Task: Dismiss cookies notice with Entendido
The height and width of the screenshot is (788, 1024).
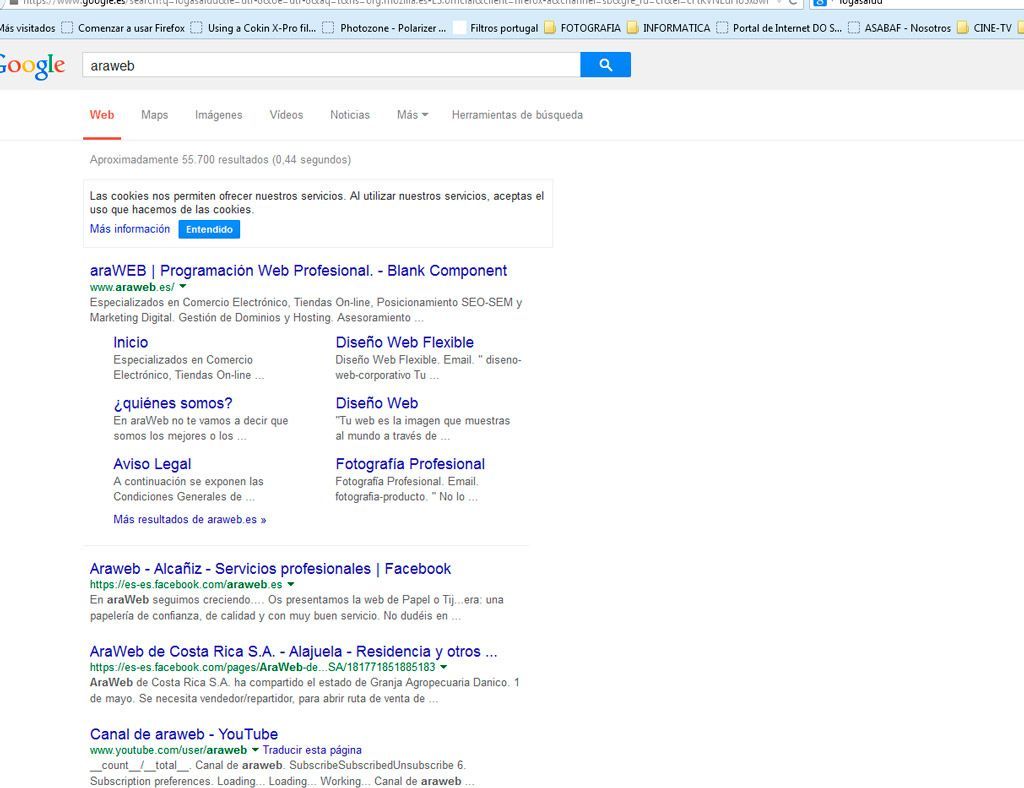Action: [x=209, y=229]
